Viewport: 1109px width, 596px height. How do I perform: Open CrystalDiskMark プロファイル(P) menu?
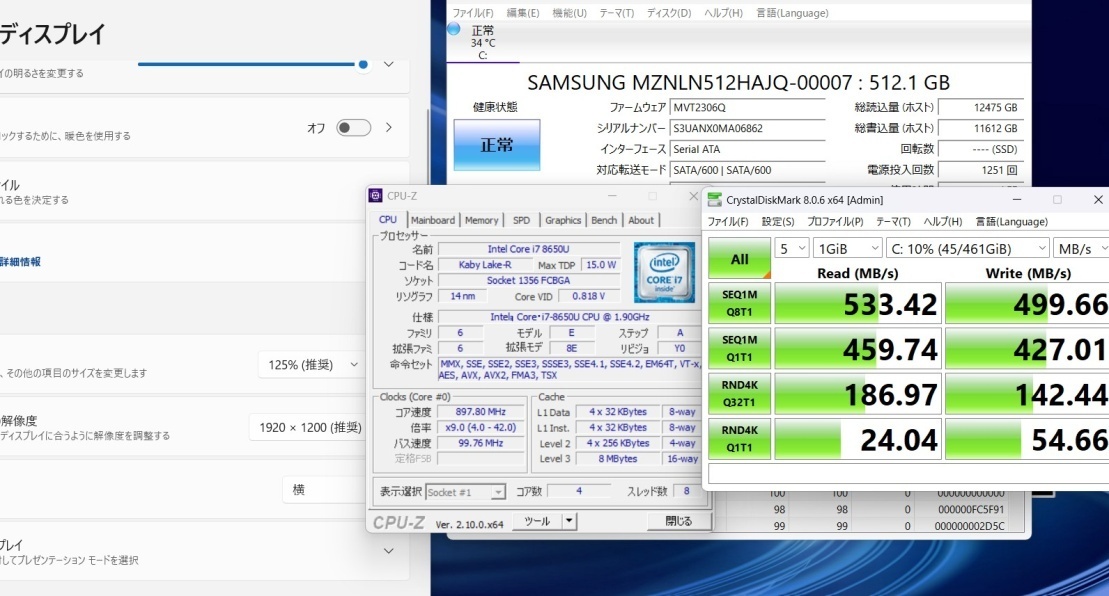tap(835, 222)
